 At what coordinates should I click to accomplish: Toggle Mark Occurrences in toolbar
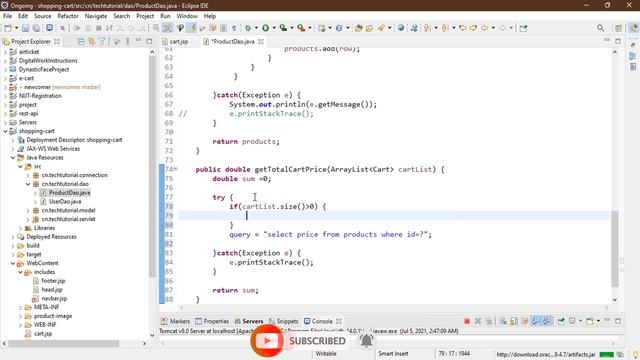coord(191,28)
